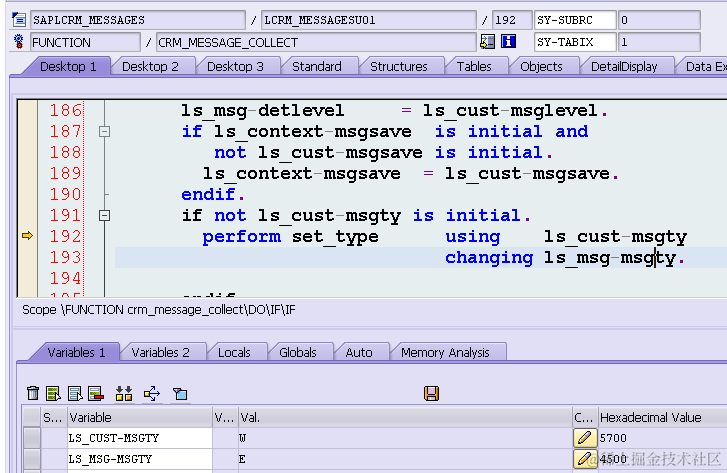This screenshot has width=727, height=473.
Task: Click the partially visible Data Ex tab
Action: pos(702,66)
